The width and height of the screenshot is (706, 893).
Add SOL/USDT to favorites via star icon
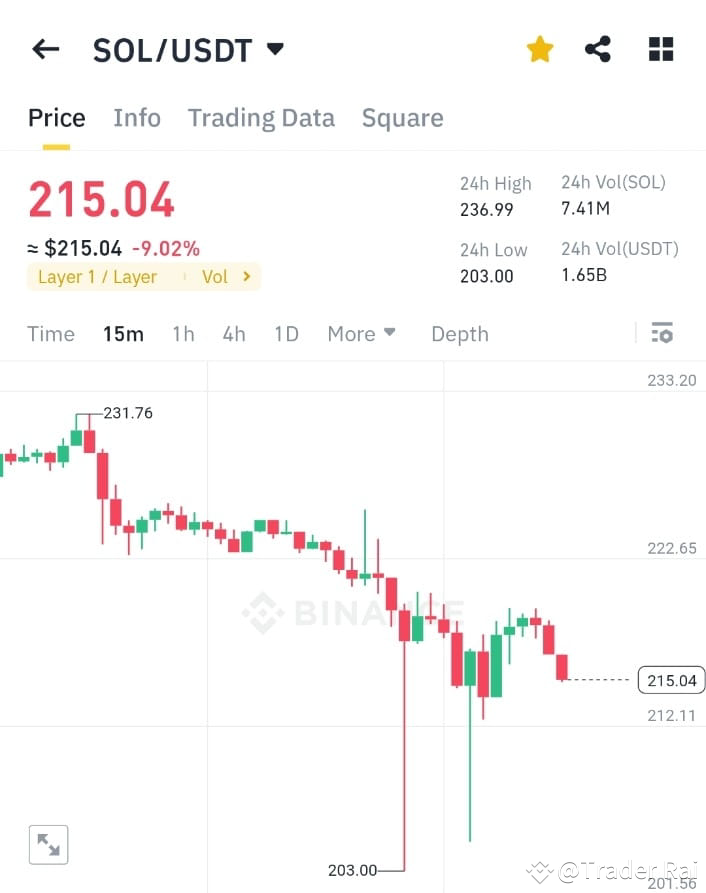(539, 48)
